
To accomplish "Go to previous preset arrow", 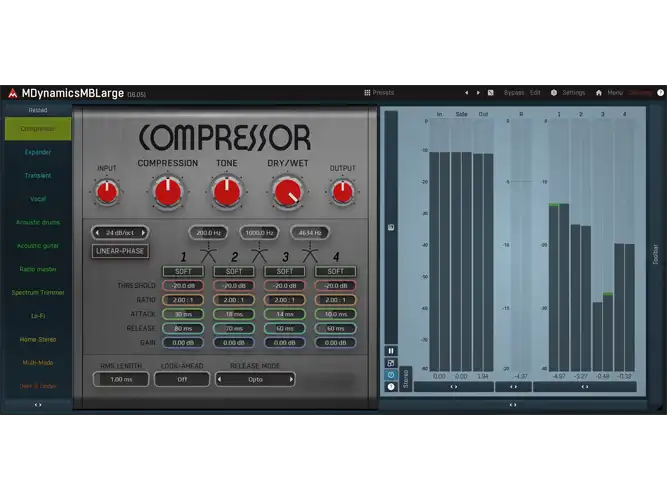I will tap(467, 92).
